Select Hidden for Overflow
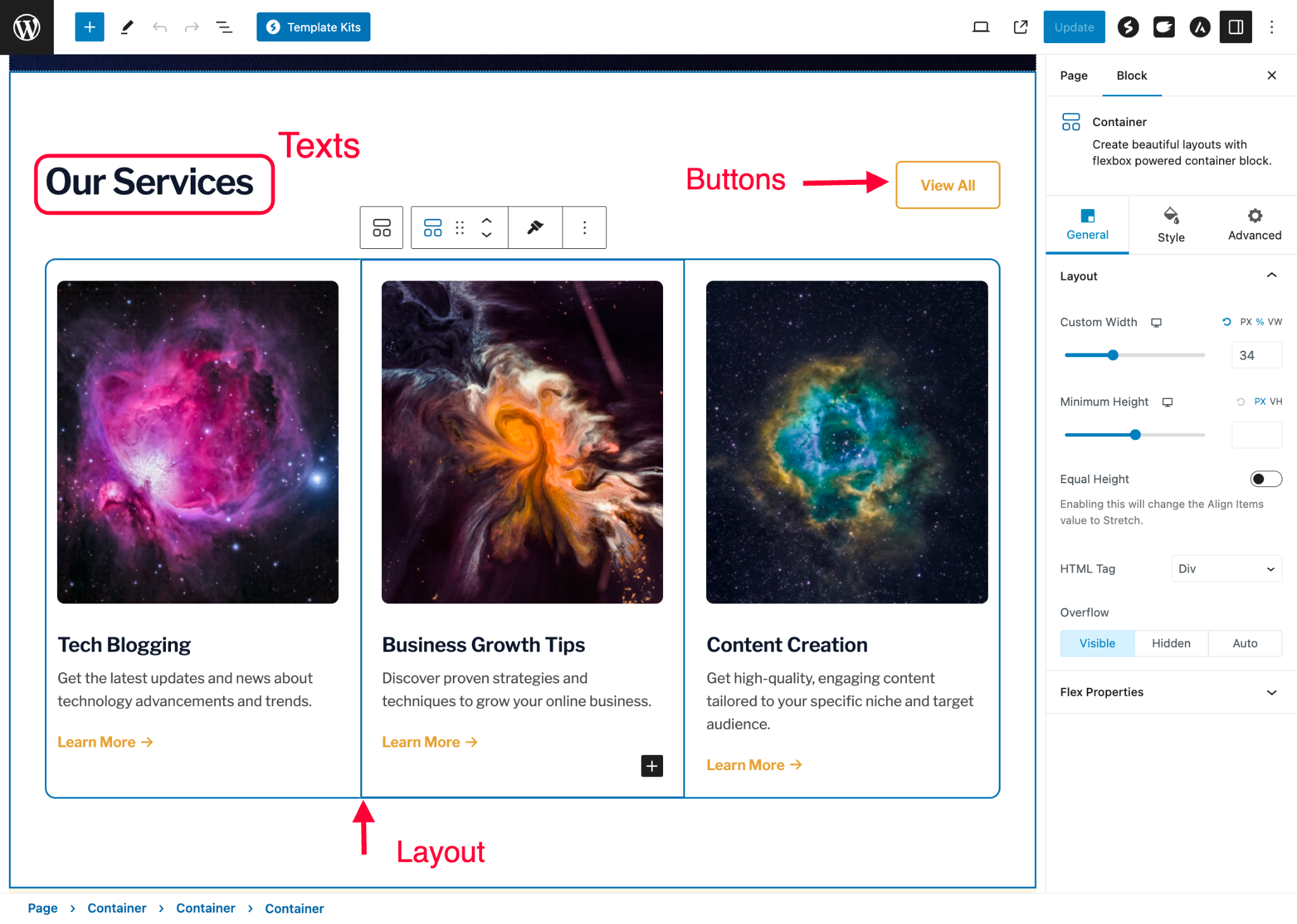 [1170, 643]
